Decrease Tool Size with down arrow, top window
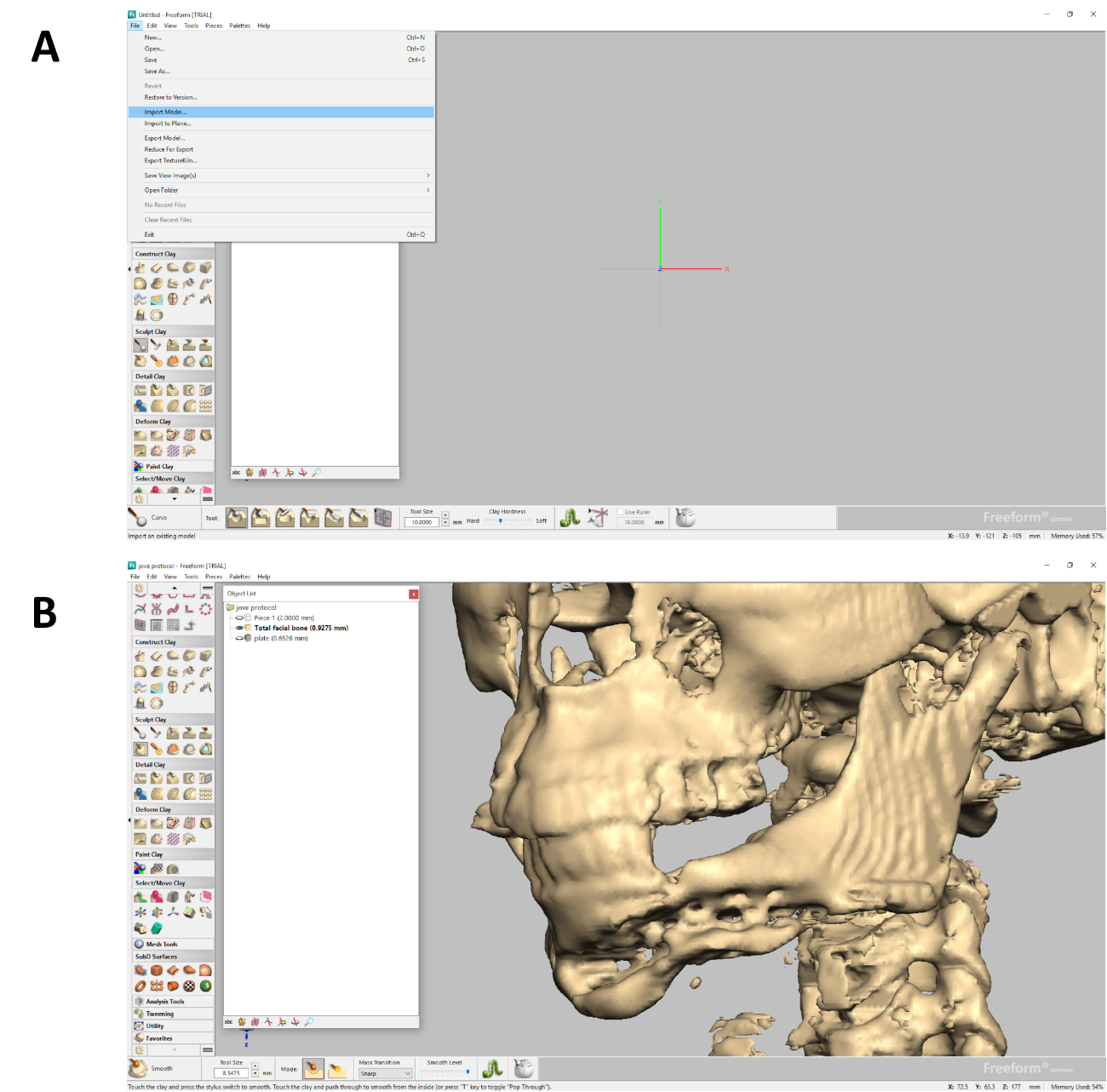The width and height of the screenshot is (1107, 1092). pos(445,523)
